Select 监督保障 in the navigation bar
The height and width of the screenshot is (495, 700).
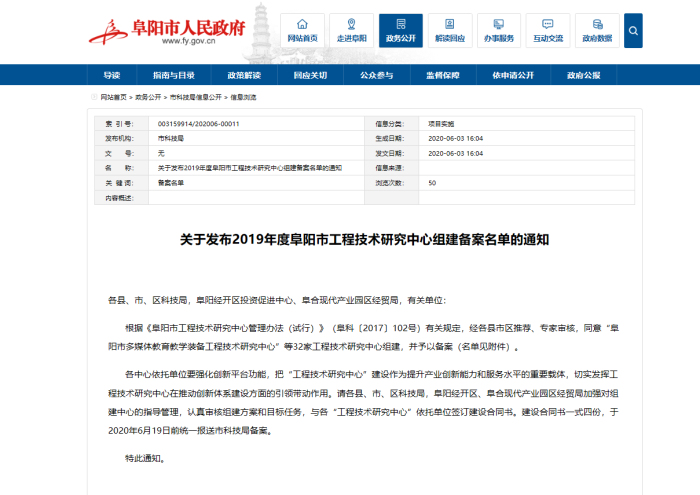point(443,75)
